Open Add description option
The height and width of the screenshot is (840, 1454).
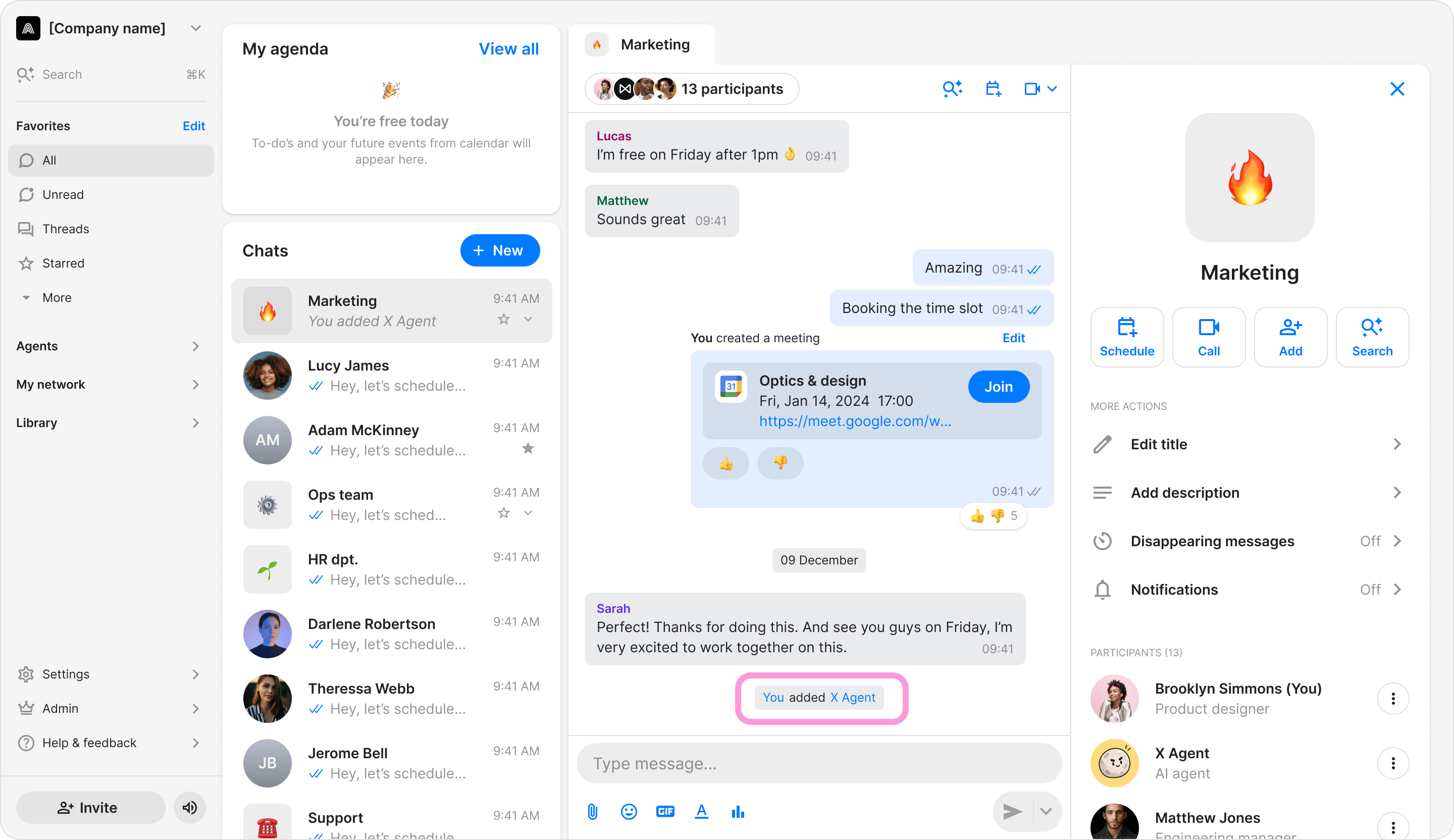point(1249,493)
